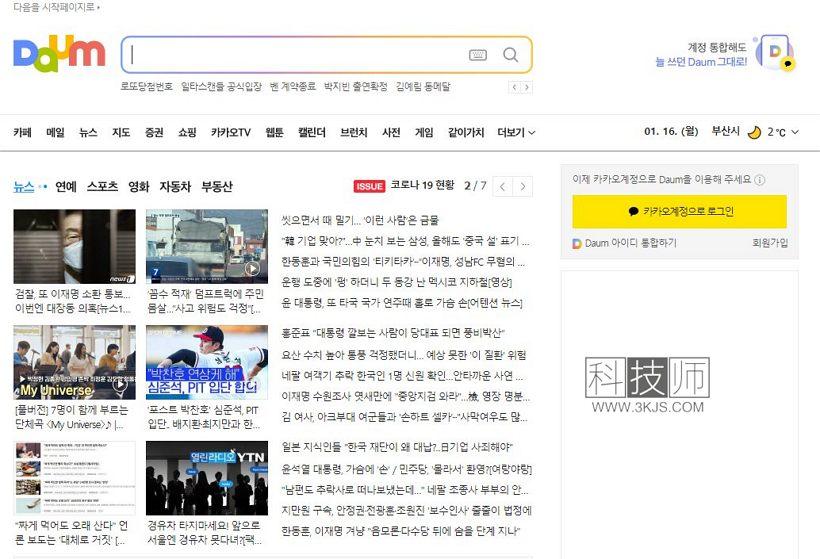Go to previous issue with left arrow
This screenshot has width=820, height=559.
point(503,187)
